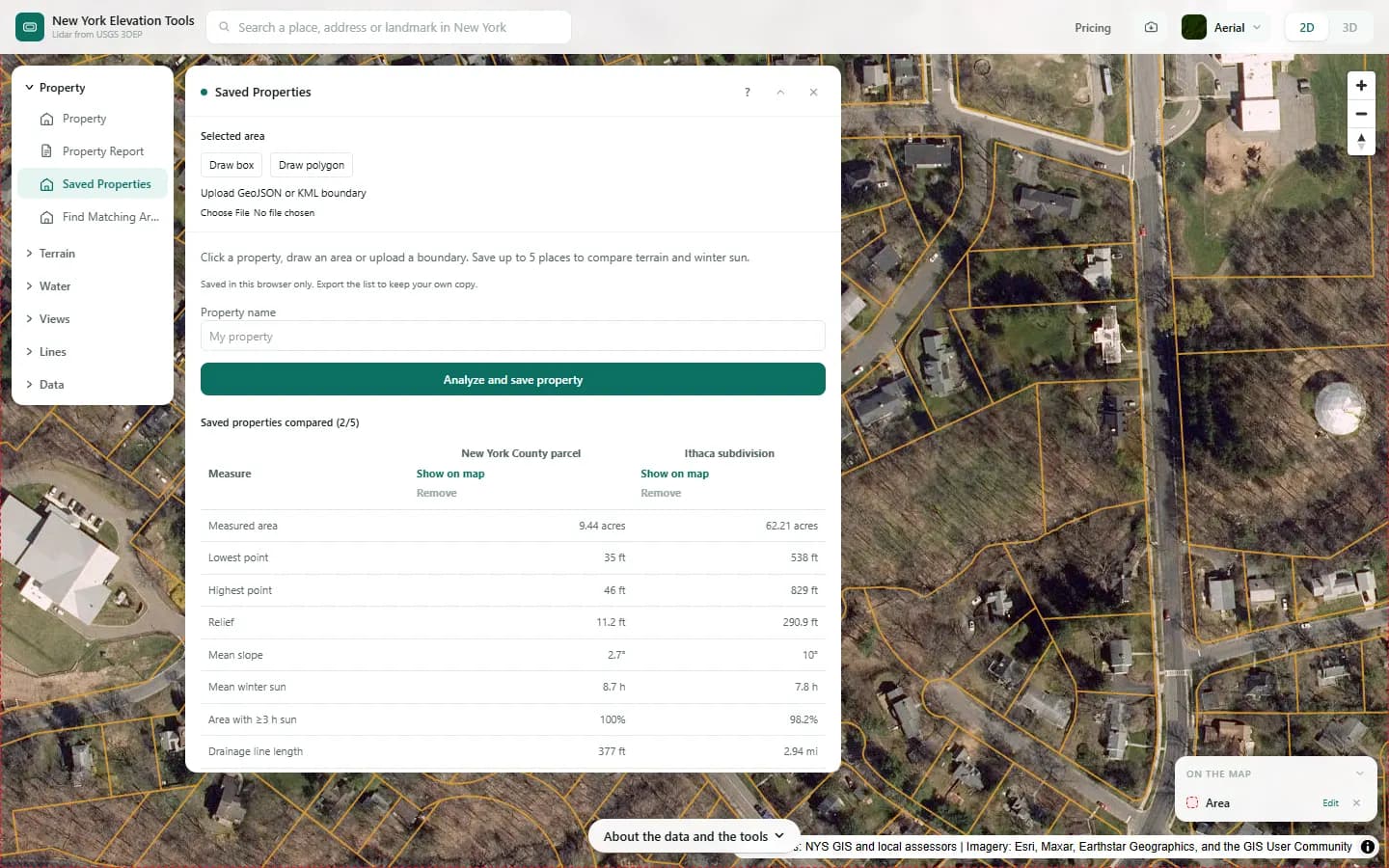Viewport: 1389px width, 868px height.
Task: Click Analyze and save property button
Action: pos(513,379)
